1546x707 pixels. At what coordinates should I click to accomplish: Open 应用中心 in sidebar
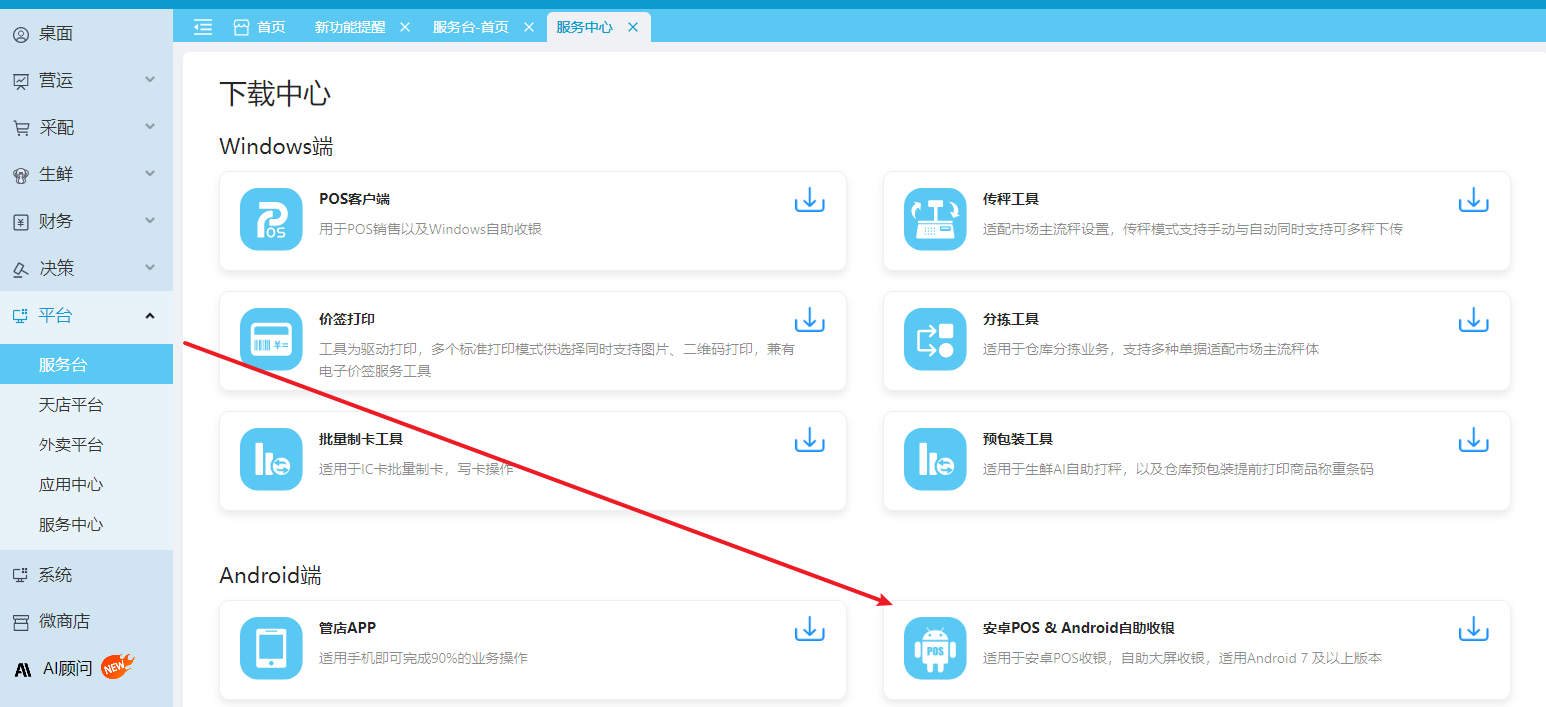pos(71,485)
